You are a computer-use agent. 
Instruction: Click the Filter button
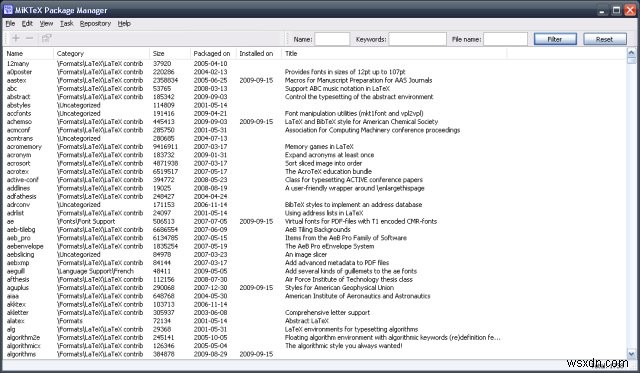(555, 39)
